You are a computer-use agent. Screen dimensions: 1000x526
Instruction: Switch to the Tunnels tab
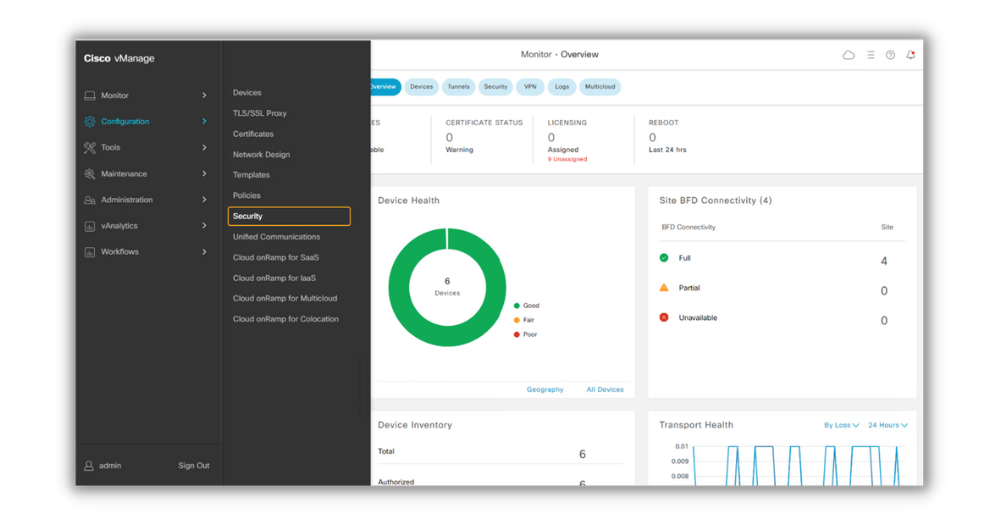point(459,87)
